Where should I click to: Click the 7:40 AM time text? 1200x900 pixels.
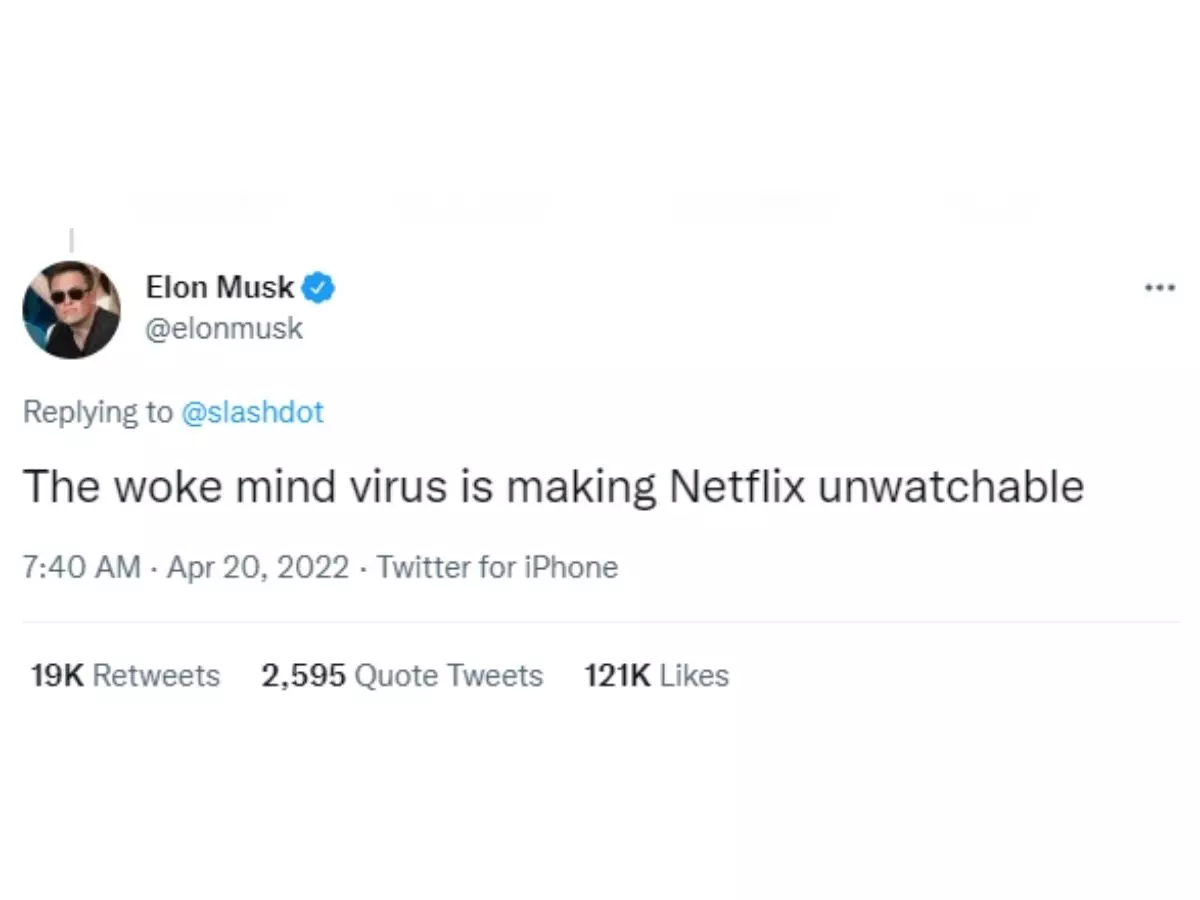pyautogui.click(x=80, y=567)
